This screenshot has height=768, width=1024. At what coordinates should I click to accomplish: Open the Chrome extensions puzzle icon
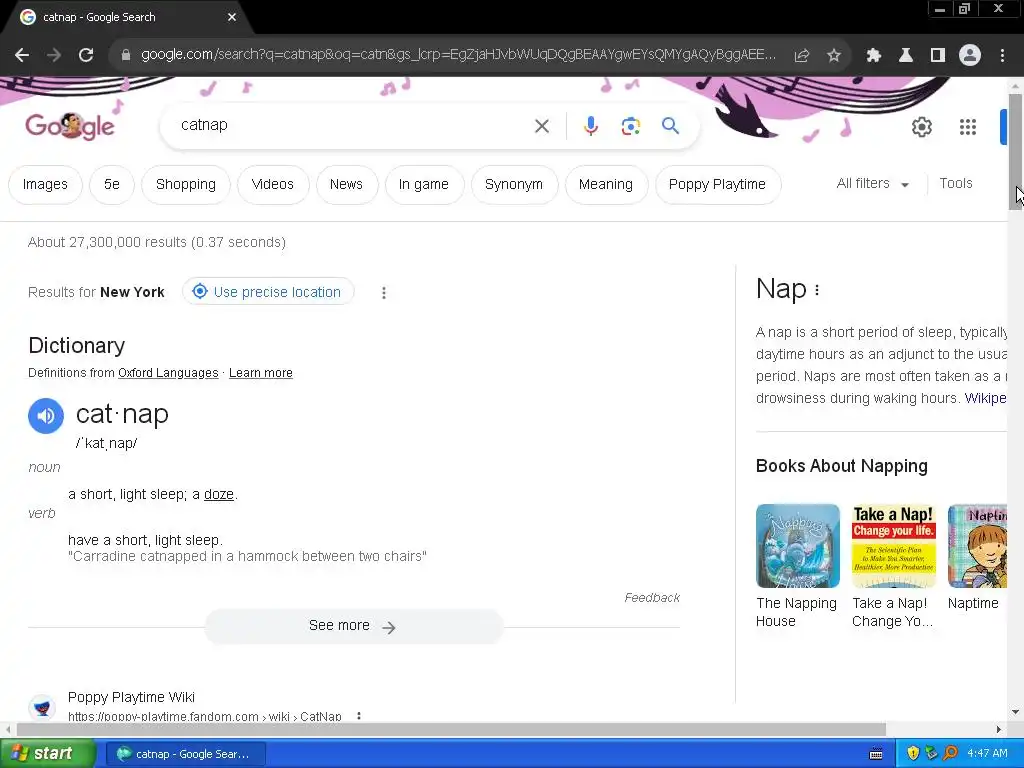(874, 56)
